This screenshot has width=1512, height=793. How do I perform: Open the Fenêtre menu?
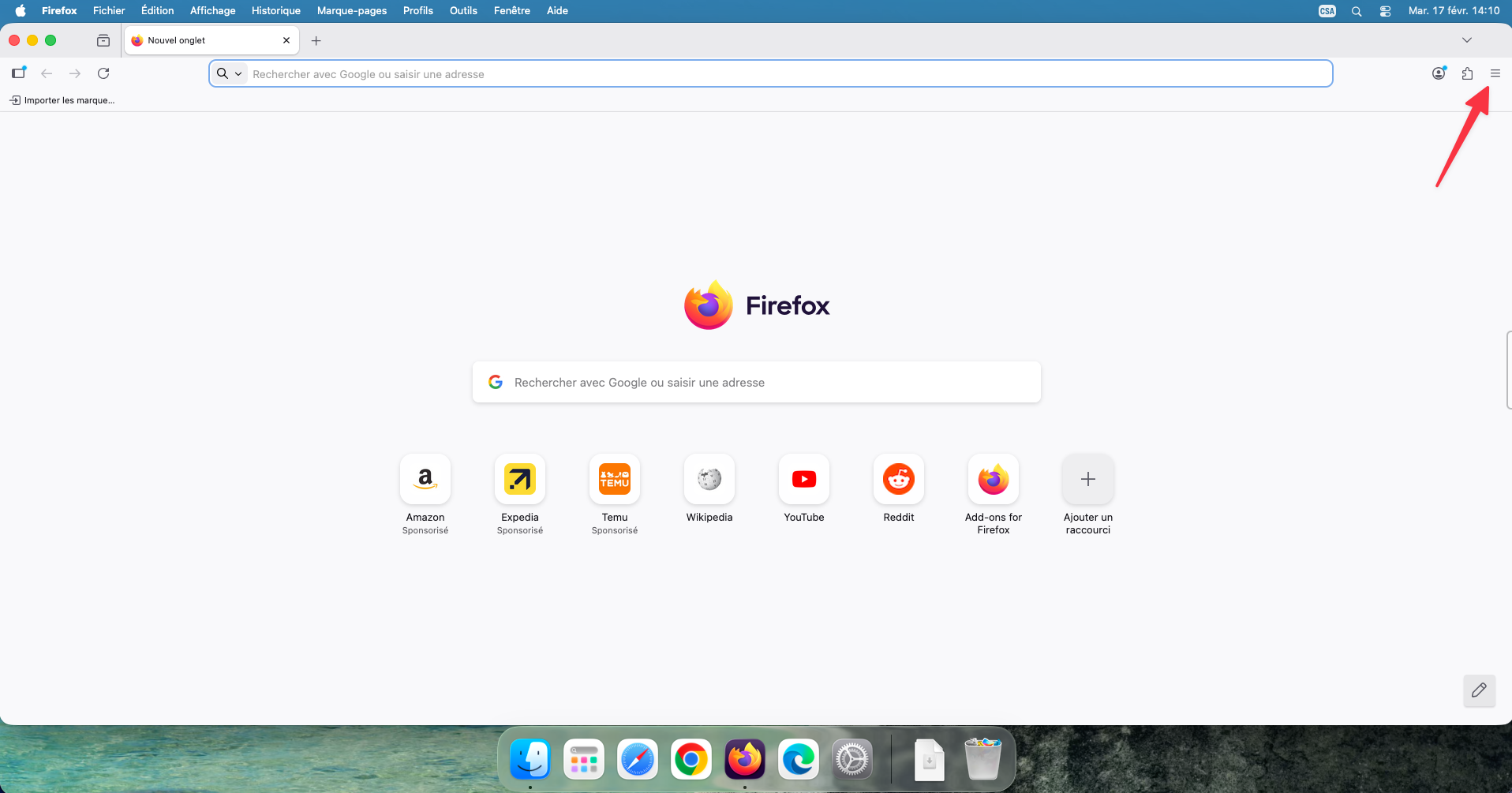point(512,10)
